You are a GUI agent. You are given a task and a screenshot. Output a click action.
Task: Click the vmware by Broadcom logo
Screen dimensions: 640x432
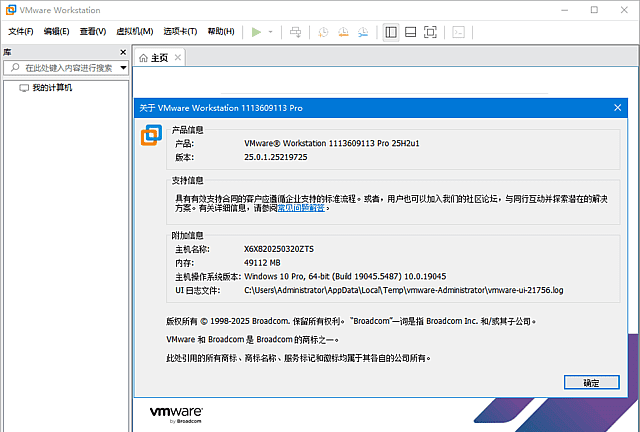[x=176, y=414]
